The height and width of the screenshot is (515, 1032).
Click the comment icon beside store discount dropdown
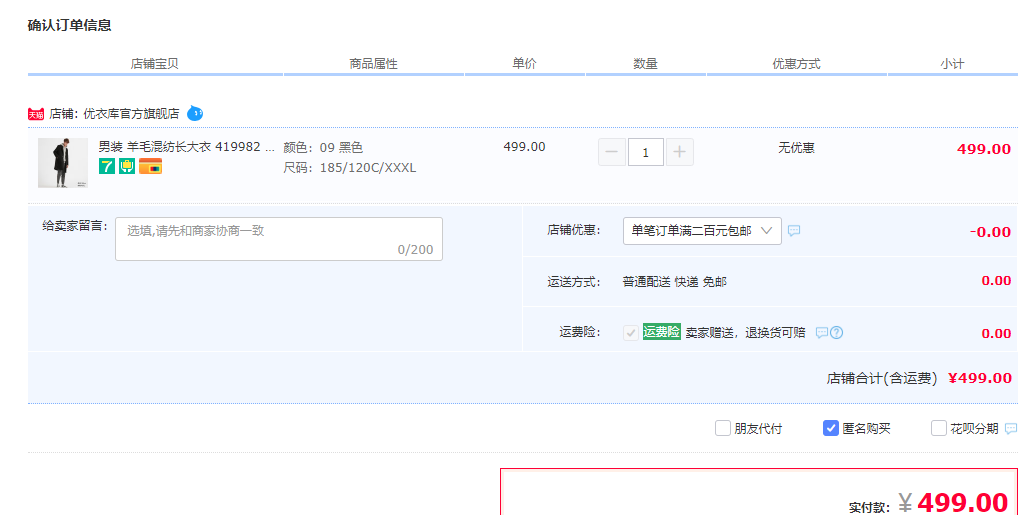[794, 231]
